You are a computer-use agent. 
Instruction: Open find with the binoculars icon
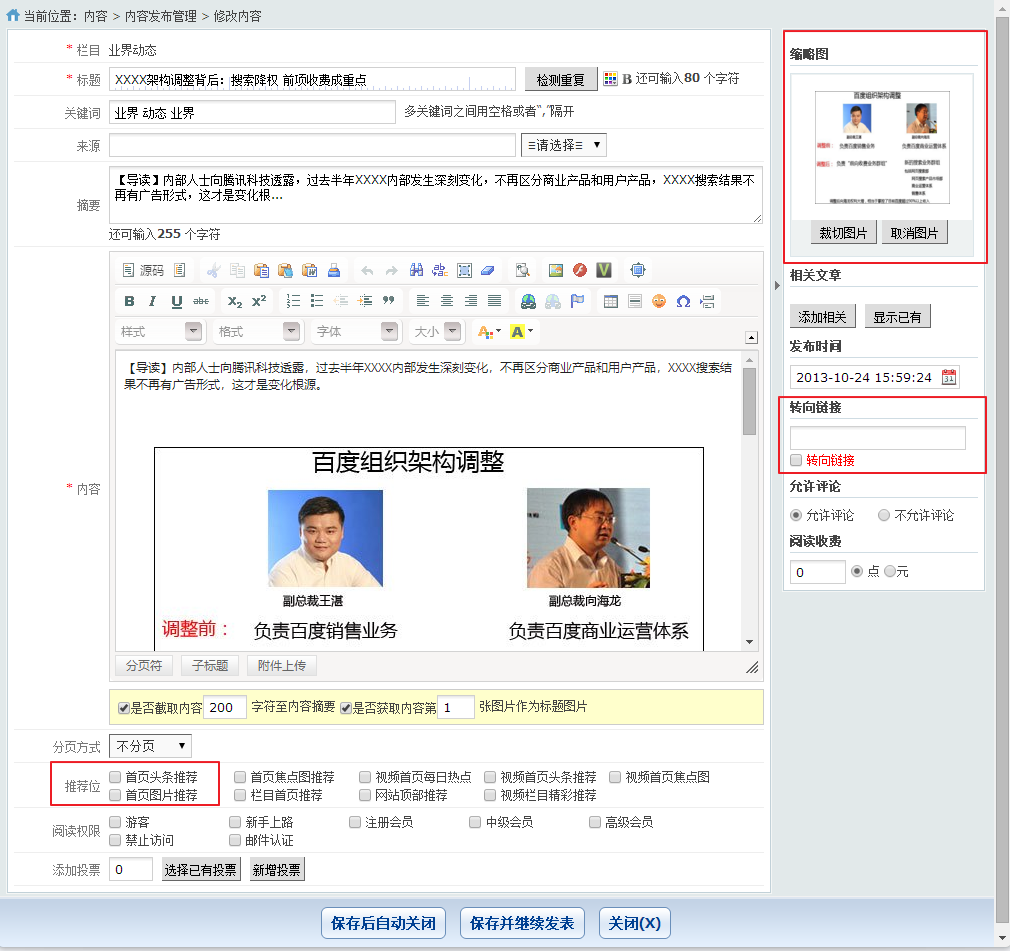click(416, 271)
